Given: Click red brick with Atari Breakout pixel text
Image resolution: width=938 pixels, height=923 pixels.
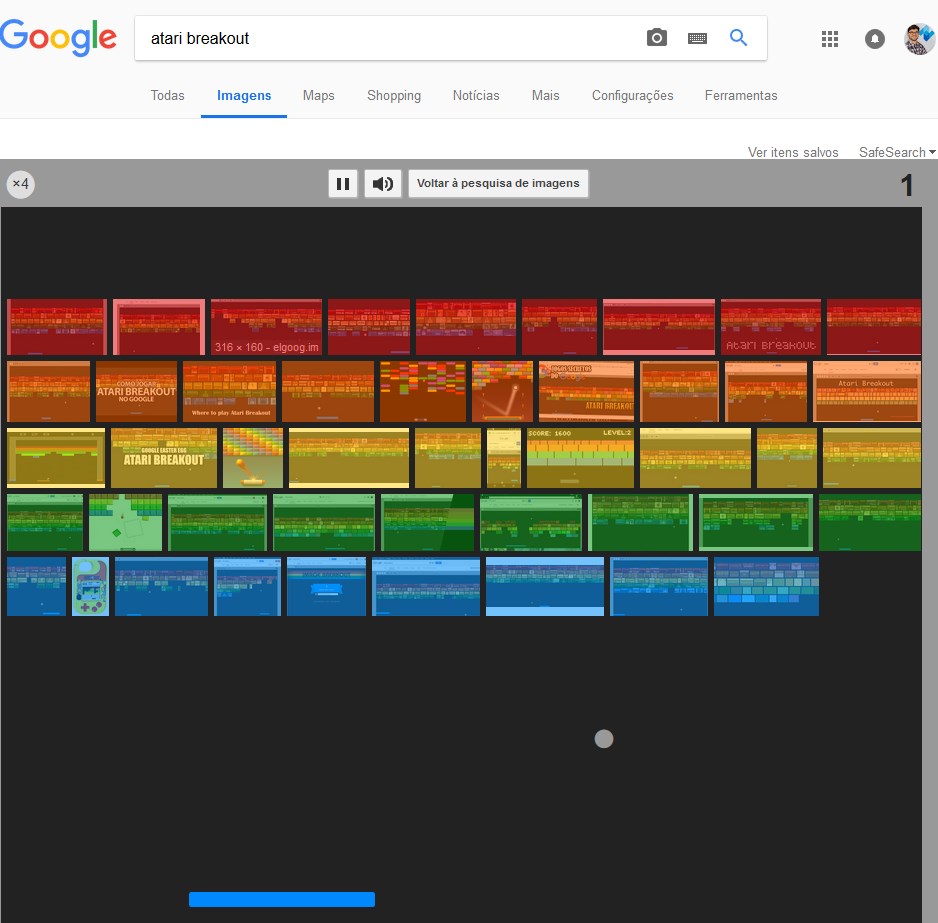Looking at the screenshot, I should click(770, 327).
